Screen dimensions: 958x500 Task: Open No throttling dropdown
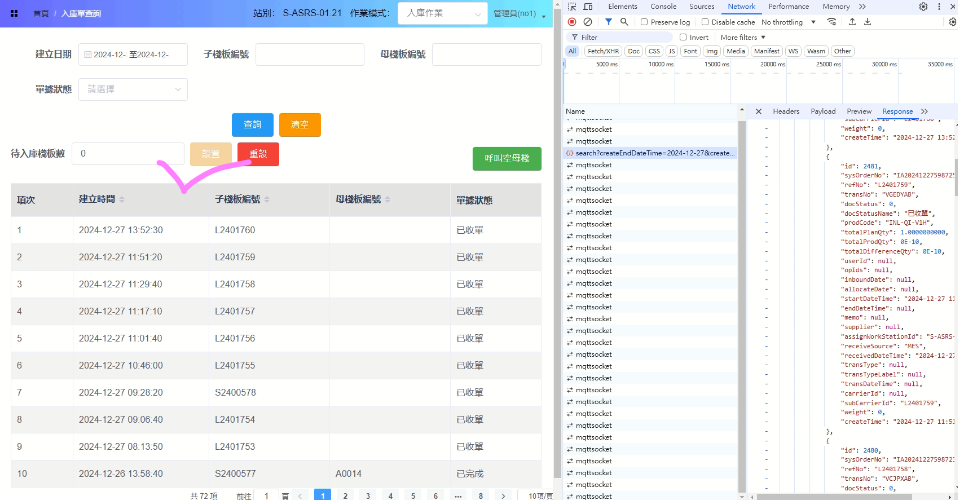coord(788,22)
